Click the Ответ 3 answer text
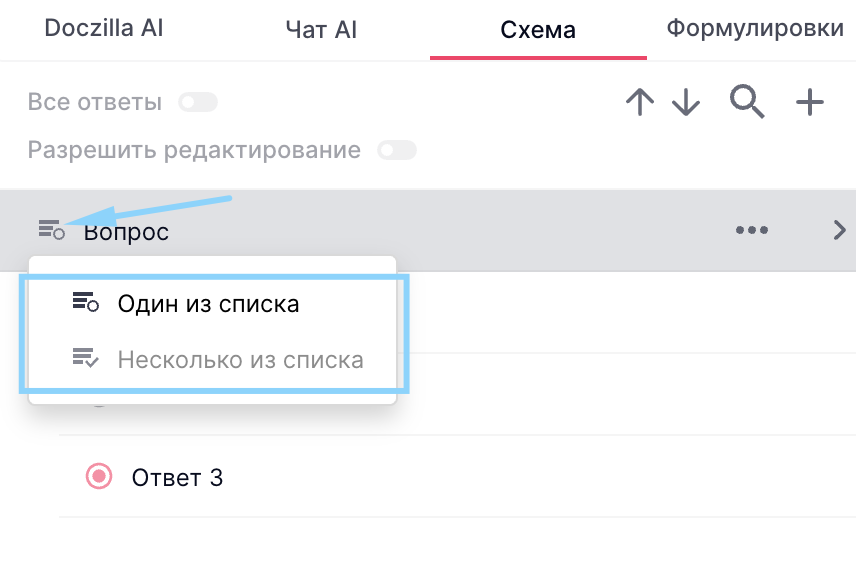 coord(177,478)
